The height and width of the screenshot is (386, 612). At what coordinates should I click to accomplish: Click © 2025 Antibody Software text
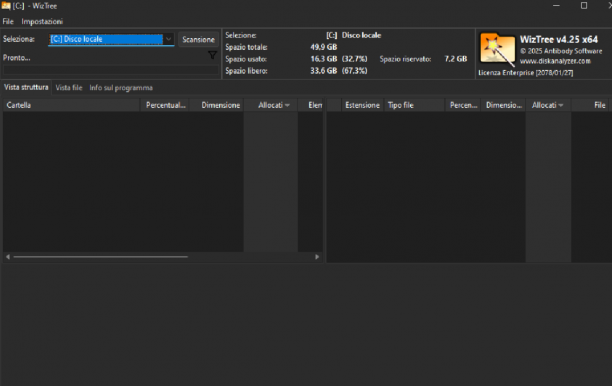pyautogui.click(x=561, y=51)
